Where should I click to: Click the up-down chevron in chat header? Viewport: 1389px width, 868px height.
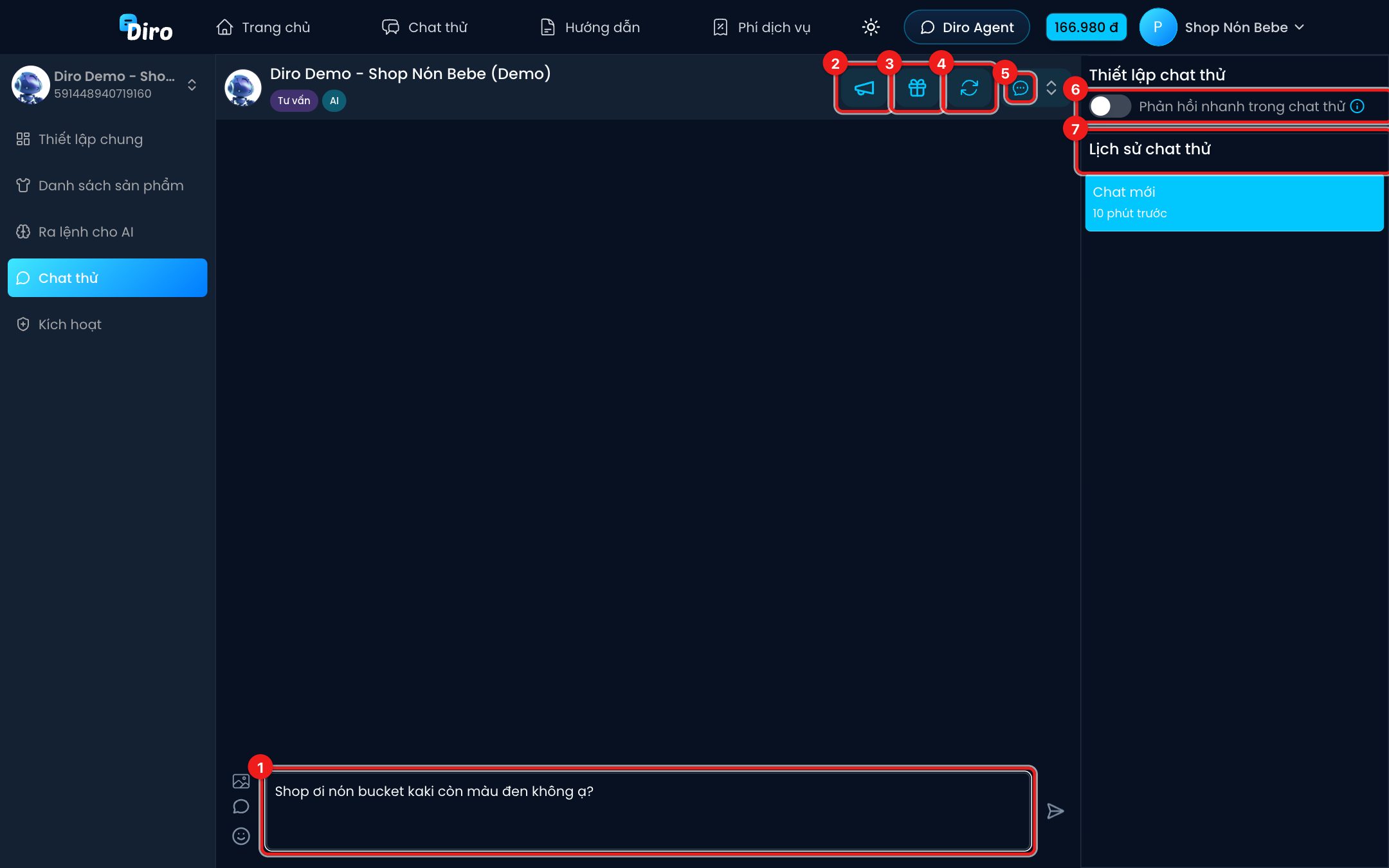(x=1051, y=88)
